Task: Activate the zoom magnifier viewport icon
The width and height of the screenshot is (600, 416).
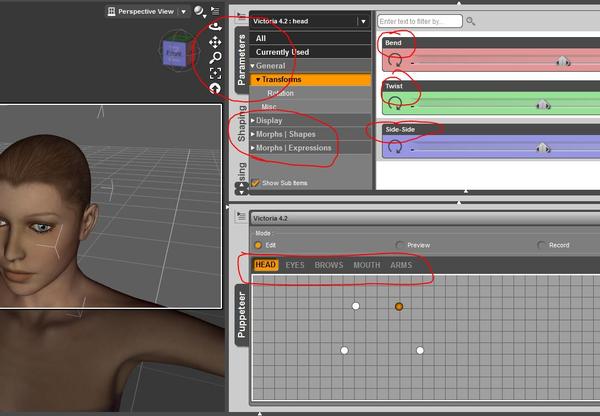Action: pos(215,58)
